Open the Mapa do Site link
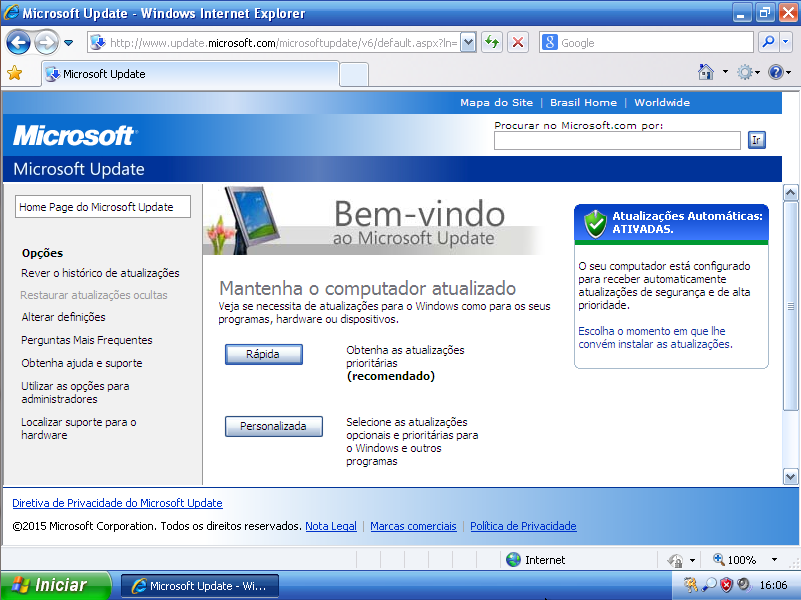 (496, 103)
